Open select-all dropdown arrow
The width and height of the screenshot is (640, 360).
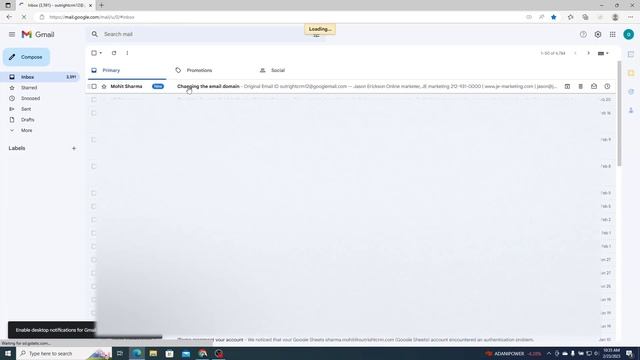(101, 53)
